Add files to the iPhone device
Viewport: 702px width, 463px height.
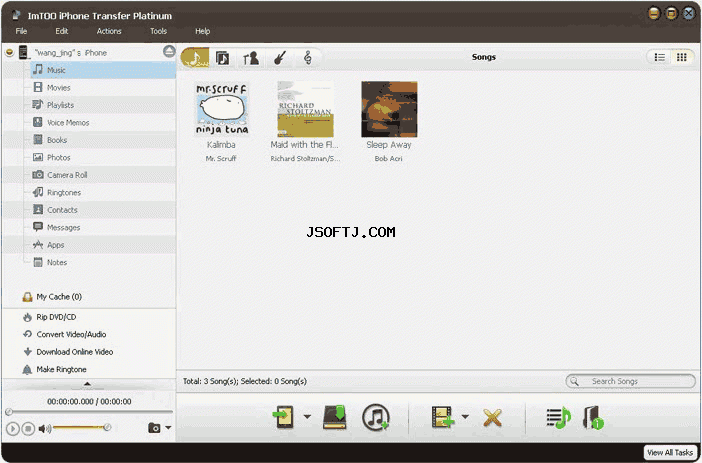click(284, 417)
